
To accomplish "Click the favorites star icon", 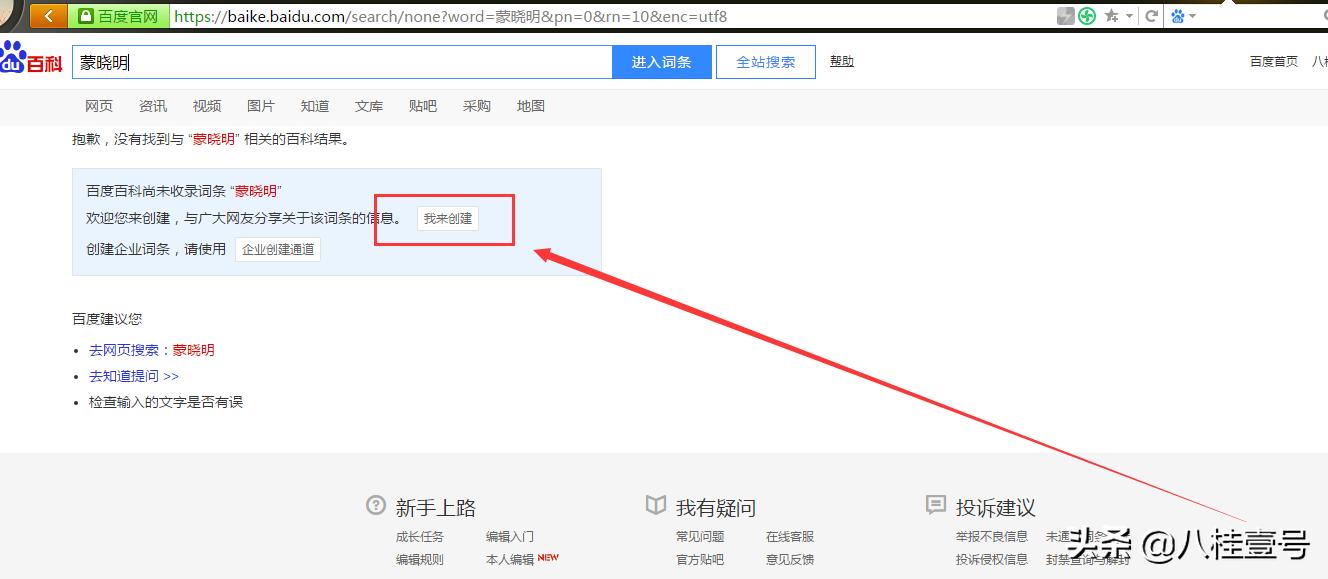I will coord(1110,15).
